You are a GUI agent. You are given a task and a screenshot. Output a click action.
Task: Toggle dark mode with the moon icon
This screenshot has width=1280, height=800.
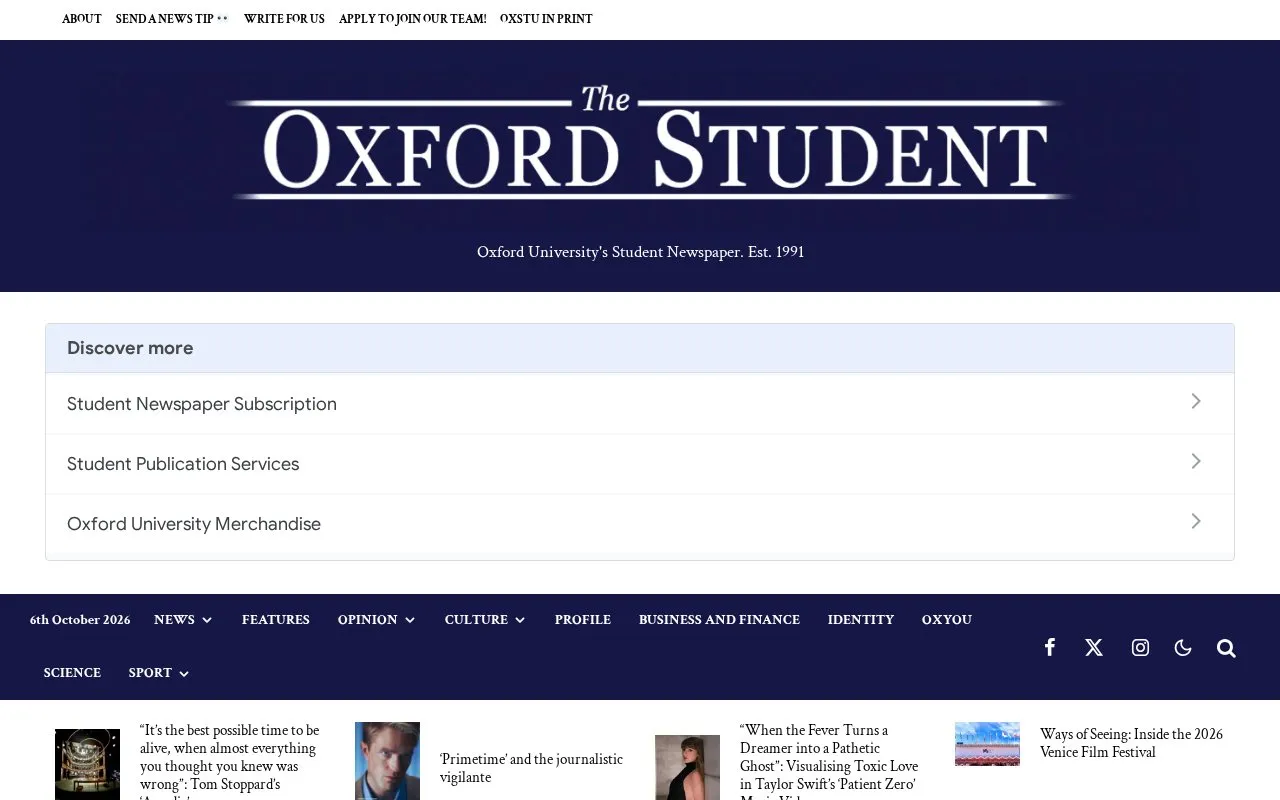[1183, 647]
